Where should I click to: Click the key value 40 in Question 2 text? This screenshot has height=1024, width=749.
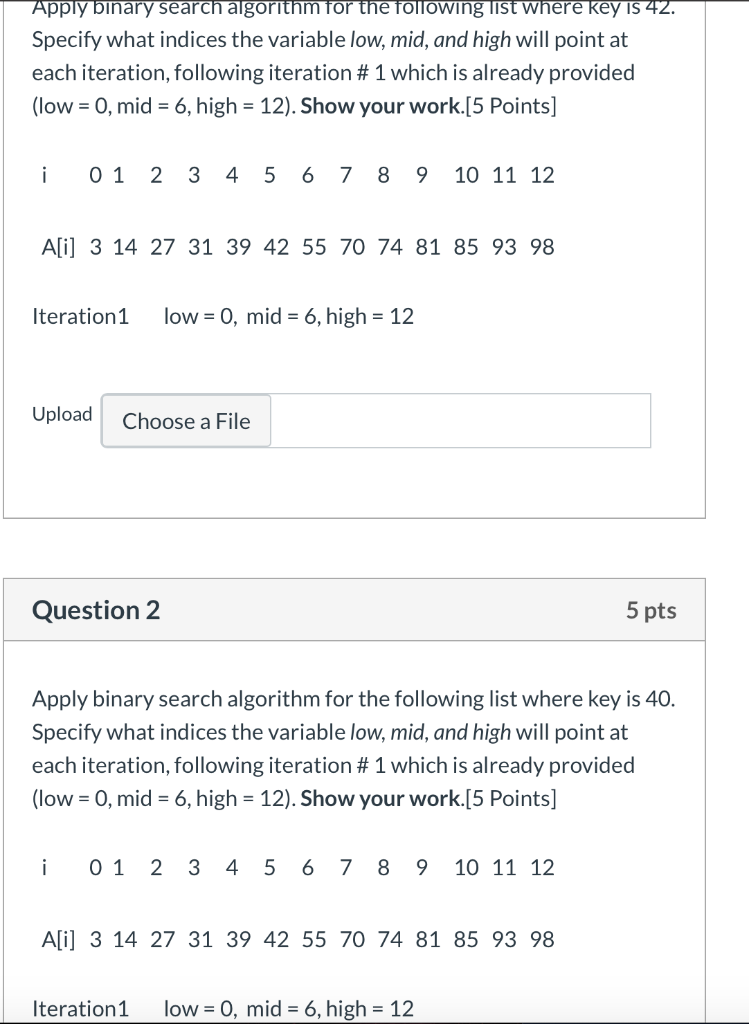[656, 698]
